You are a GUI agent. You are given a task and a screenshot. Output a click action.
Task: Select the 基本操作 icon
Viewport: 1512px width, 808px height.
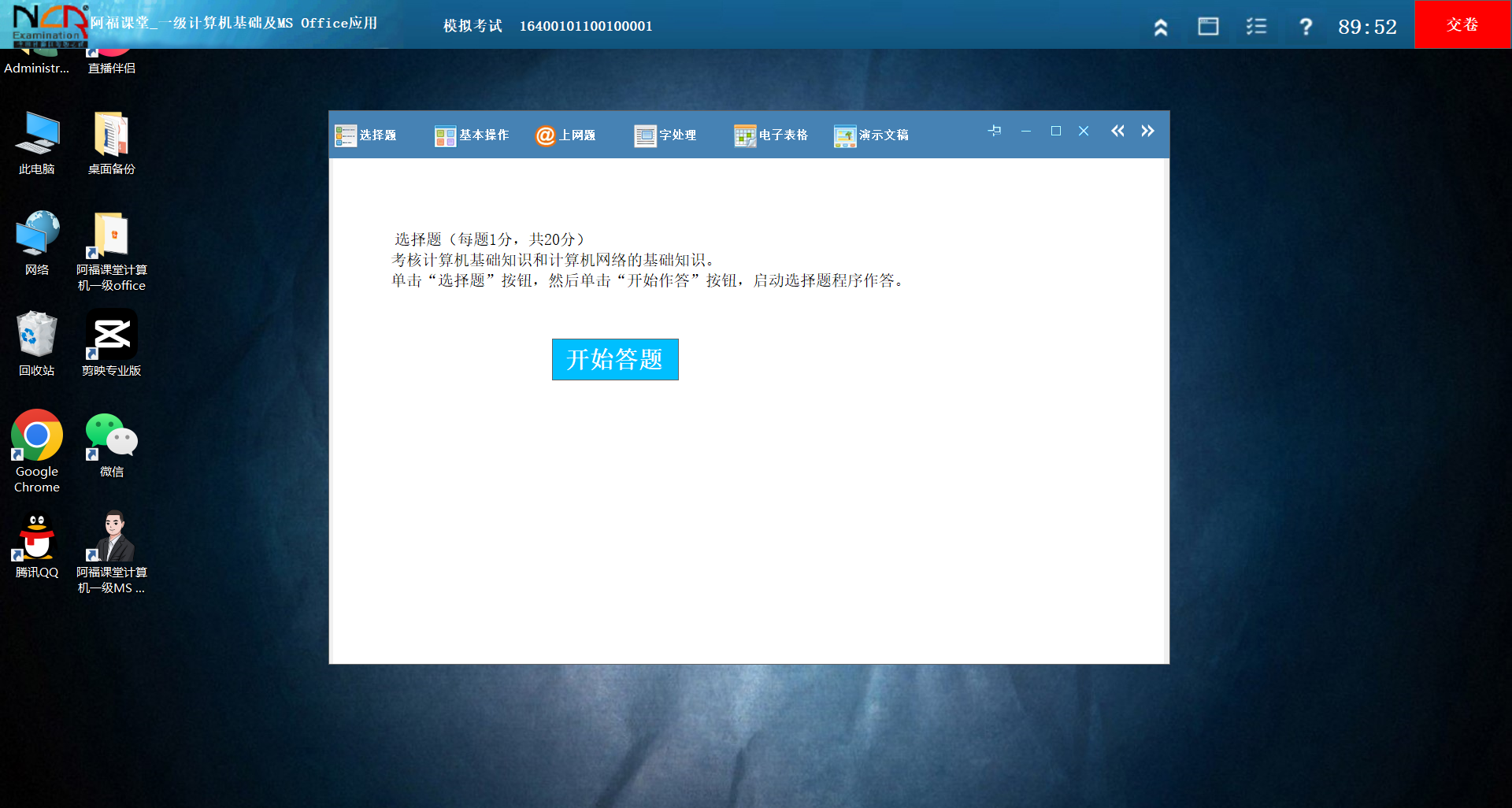pyautogui.click(x=444, y=135)
